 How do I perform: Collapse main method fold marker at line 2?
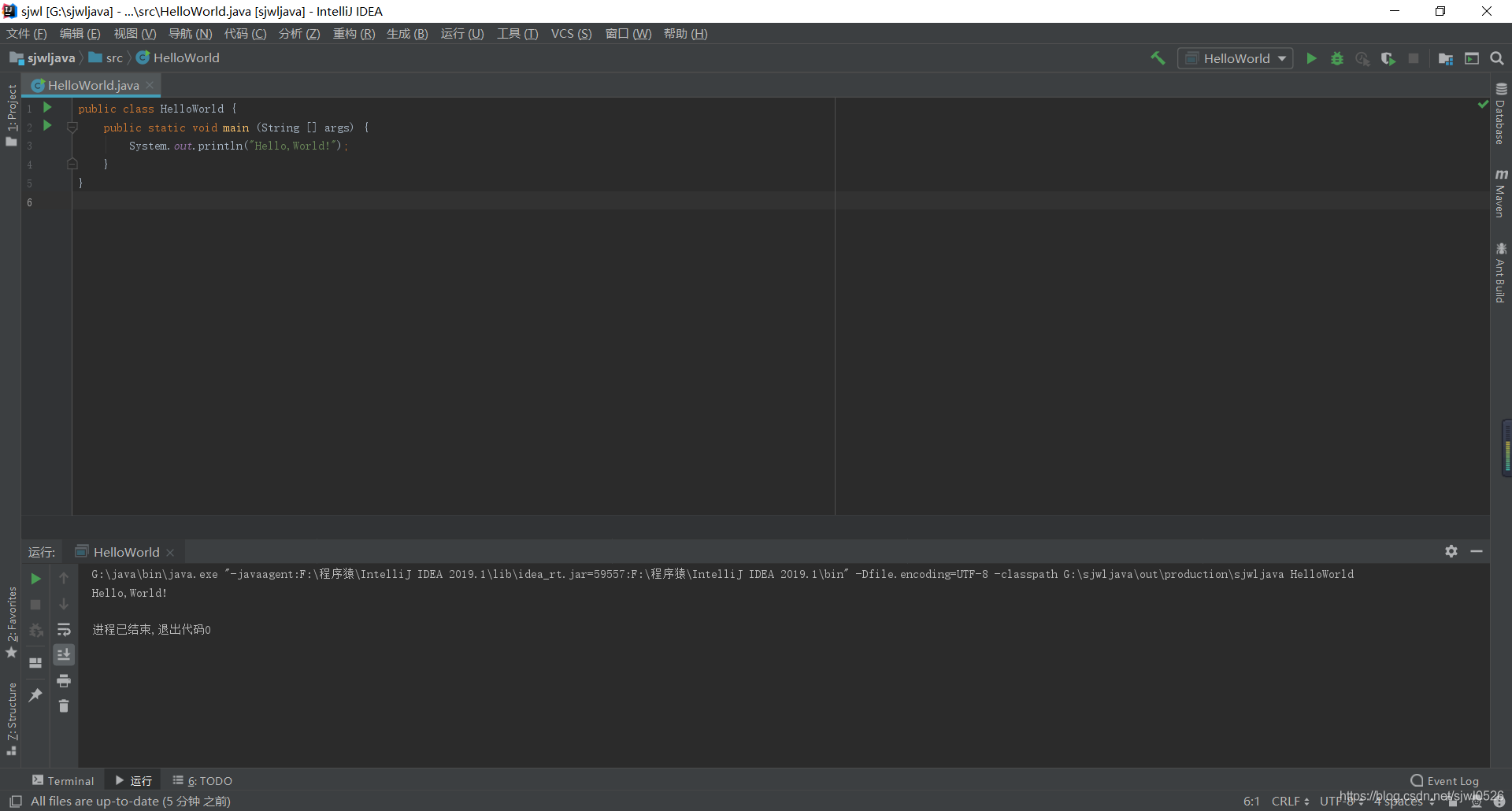72,127
